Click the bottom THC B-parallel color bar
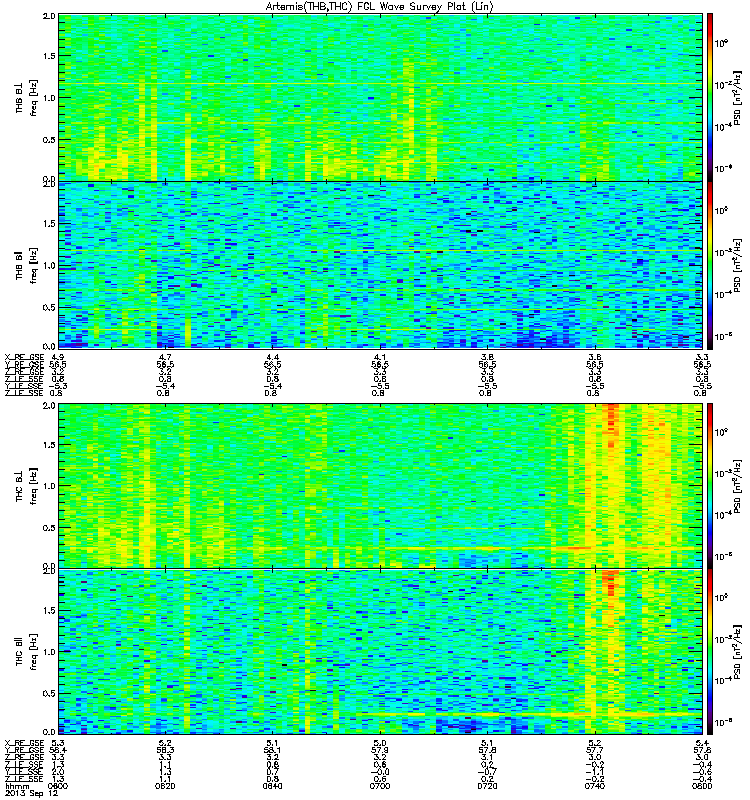Image resolution: width=750 pixels, height=800 pixels. pos(710,652)
